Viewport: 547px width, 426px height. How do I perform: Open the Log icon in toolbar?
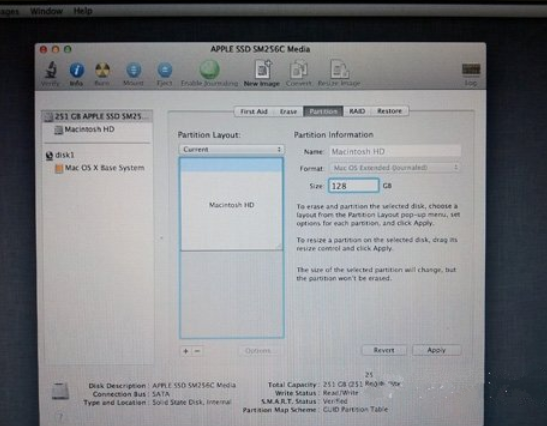471,69
